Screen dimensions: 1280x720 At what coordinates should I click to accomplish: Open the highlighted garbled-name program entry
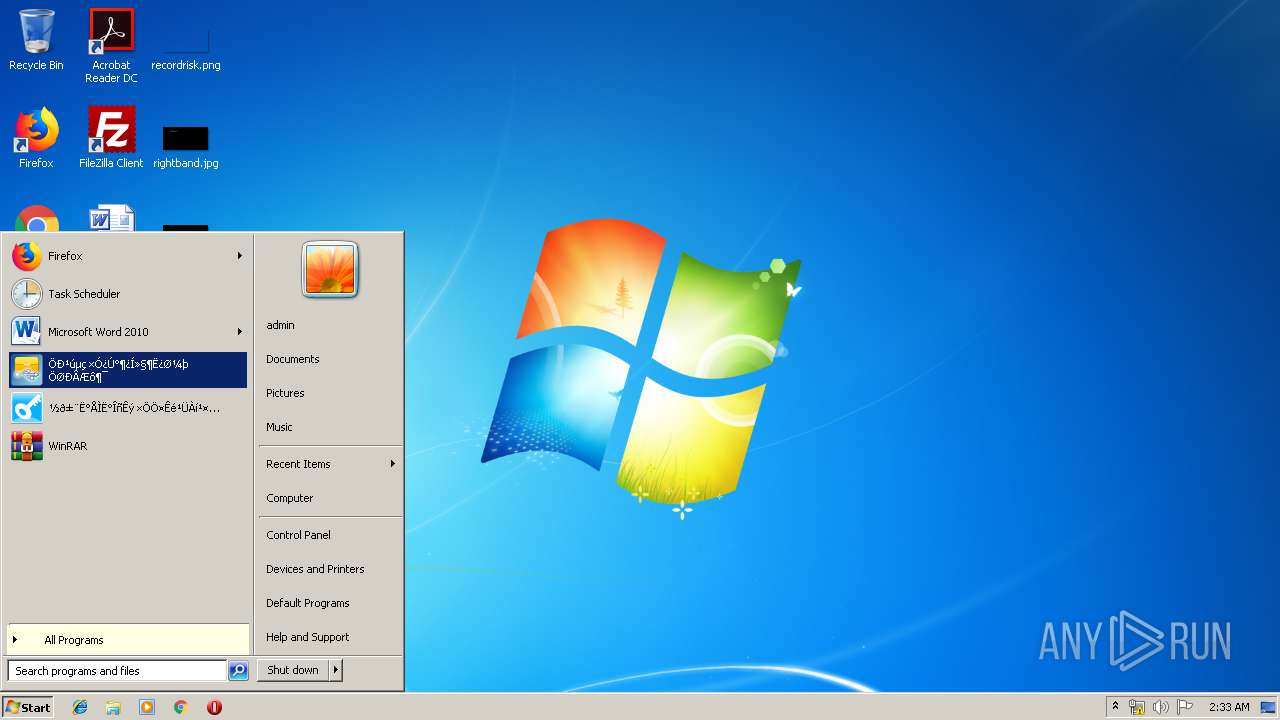point(128,370)
